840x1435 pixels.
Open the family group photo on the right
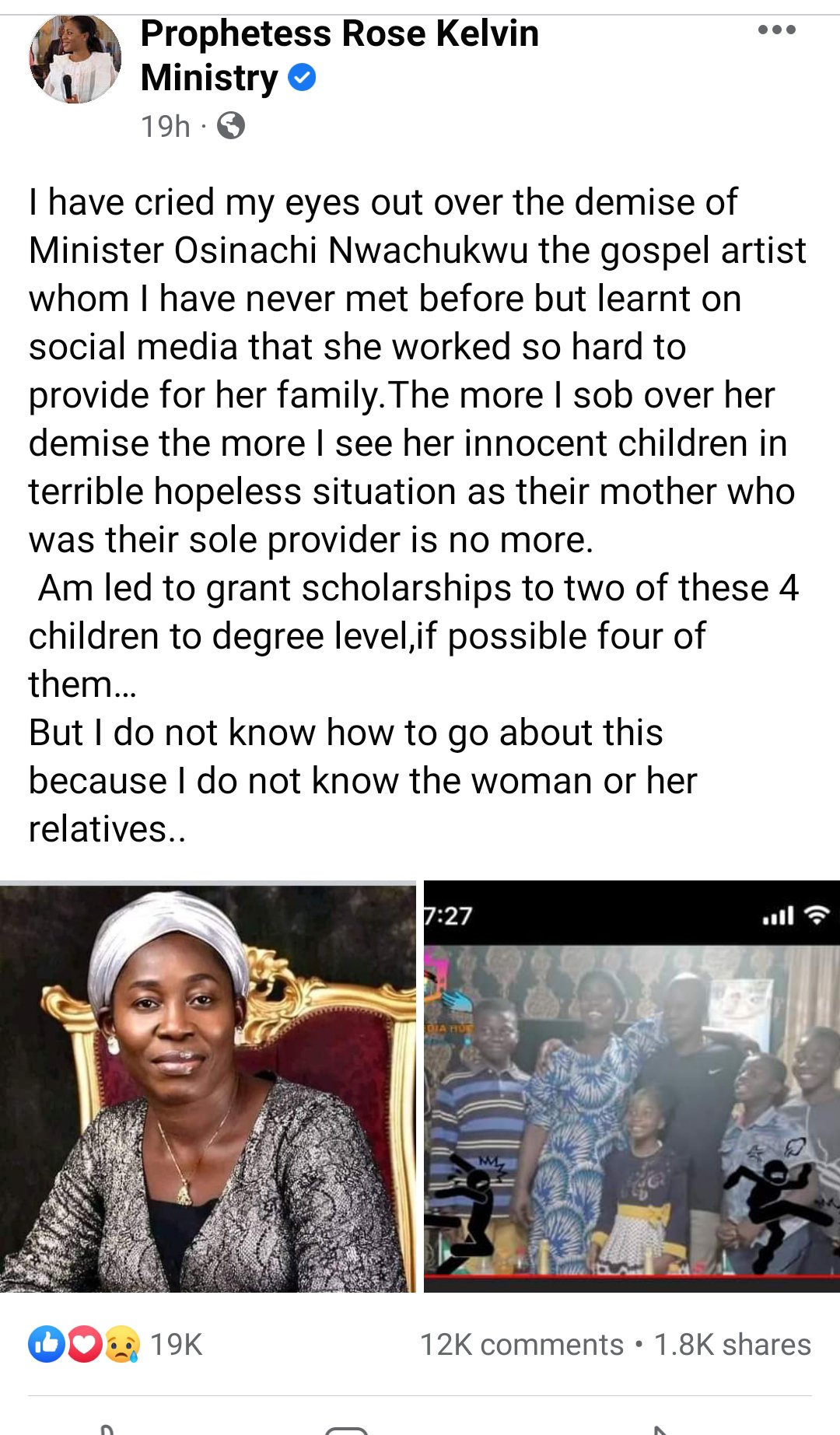pyautogui.click(x=632, y=1087)
